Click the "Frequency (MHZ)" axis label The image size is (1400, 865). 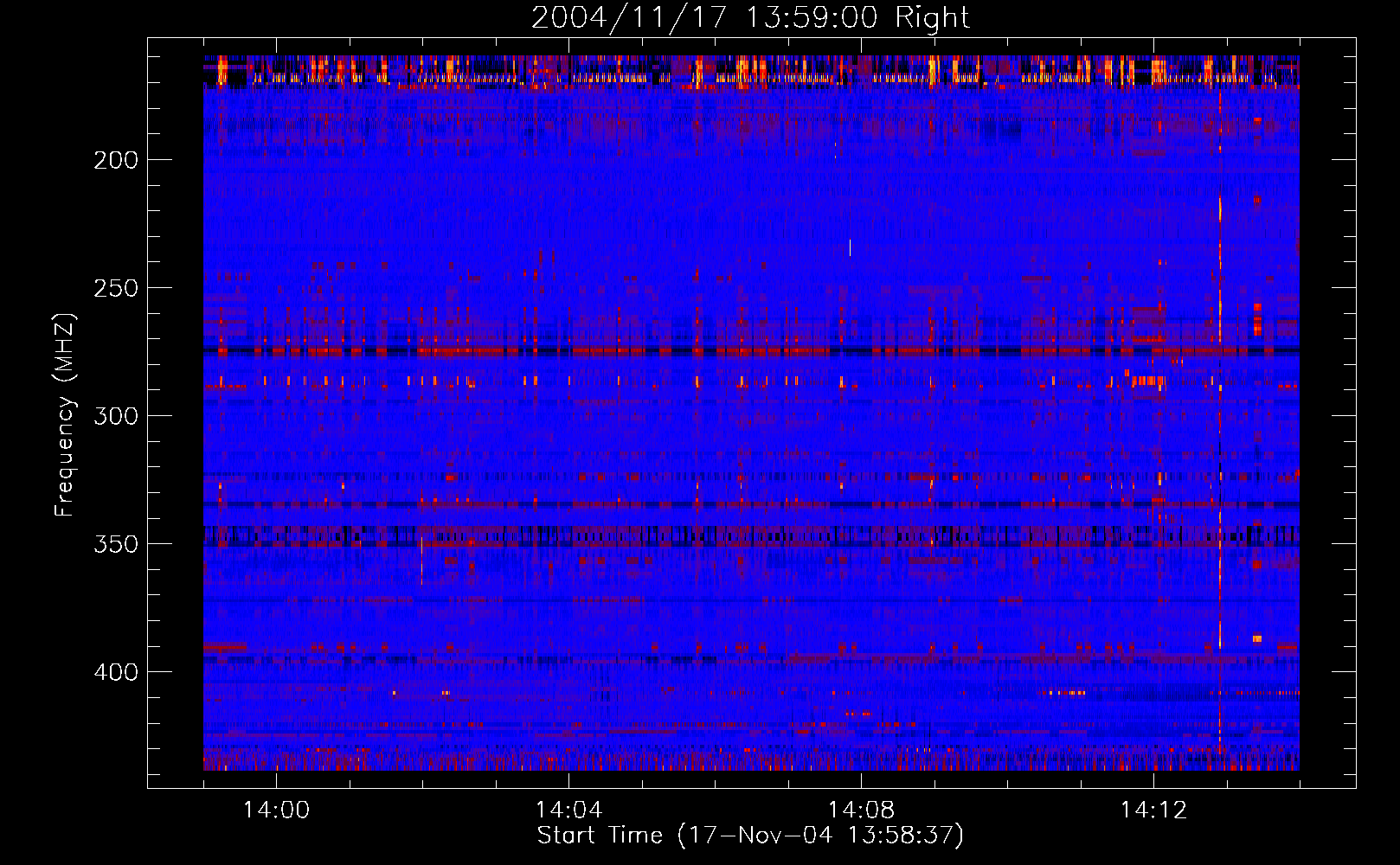[x=65, y=414]
